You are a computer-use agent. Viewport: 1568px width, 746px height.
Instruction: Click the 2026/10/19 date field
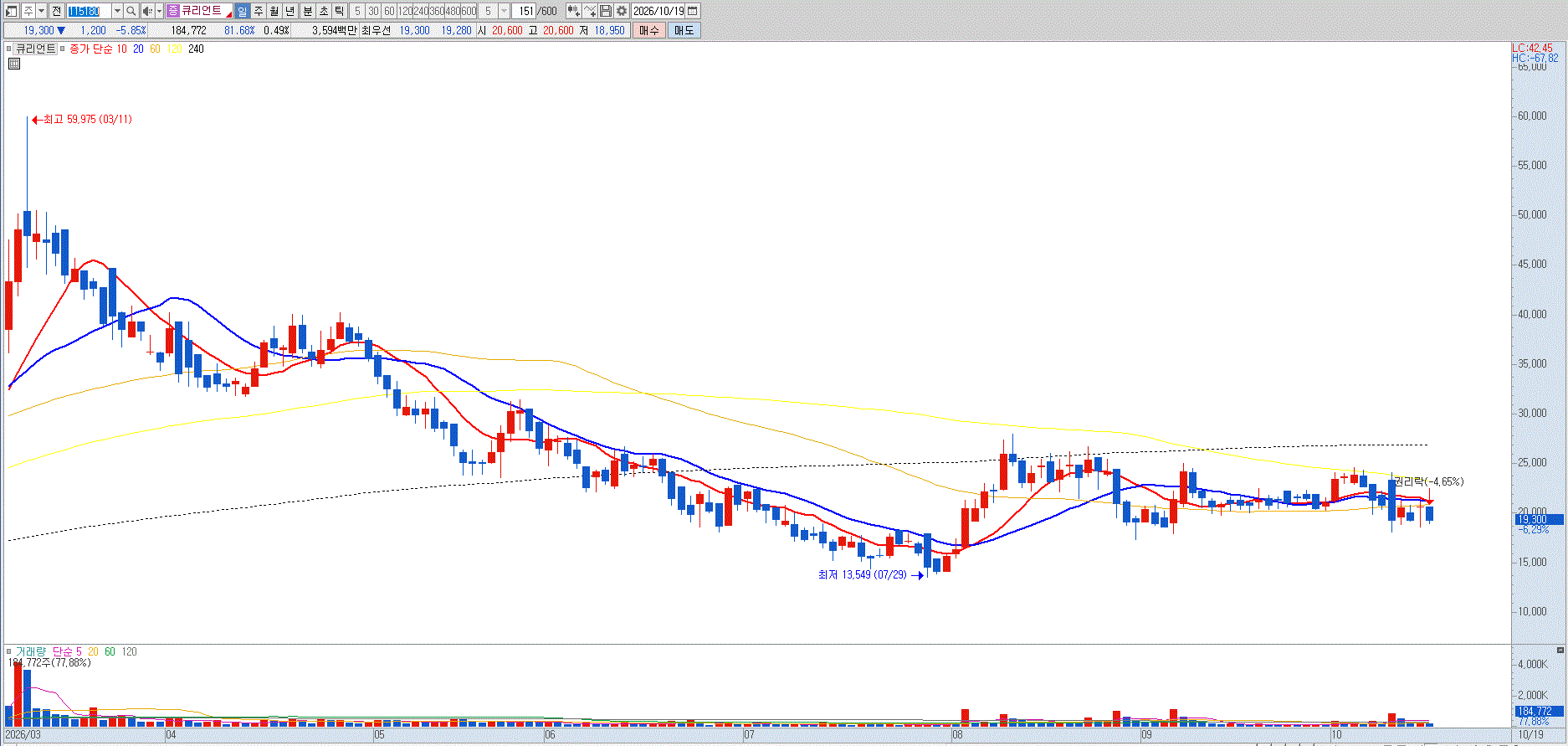658,11
